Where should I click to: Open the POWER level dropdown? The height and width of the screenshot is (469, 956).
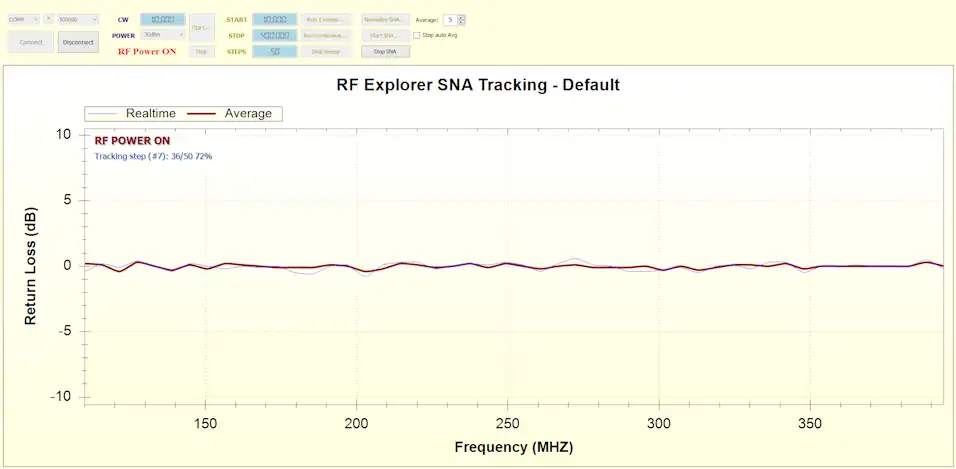[x=162, y=35]
